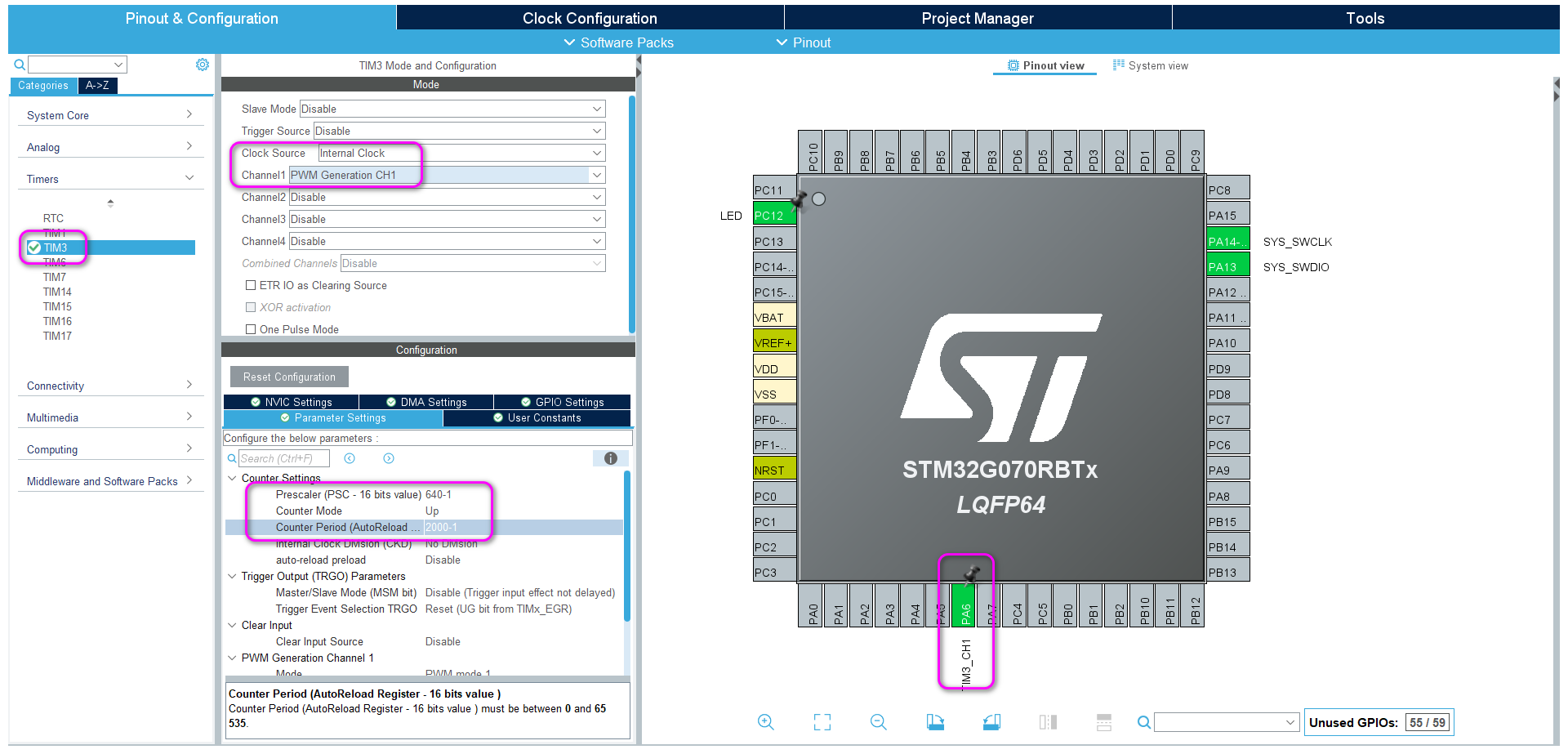Zoom out of the pinout view
Image resolution: width=1568 pixels, height=754 pixels.
pos(878,722)
